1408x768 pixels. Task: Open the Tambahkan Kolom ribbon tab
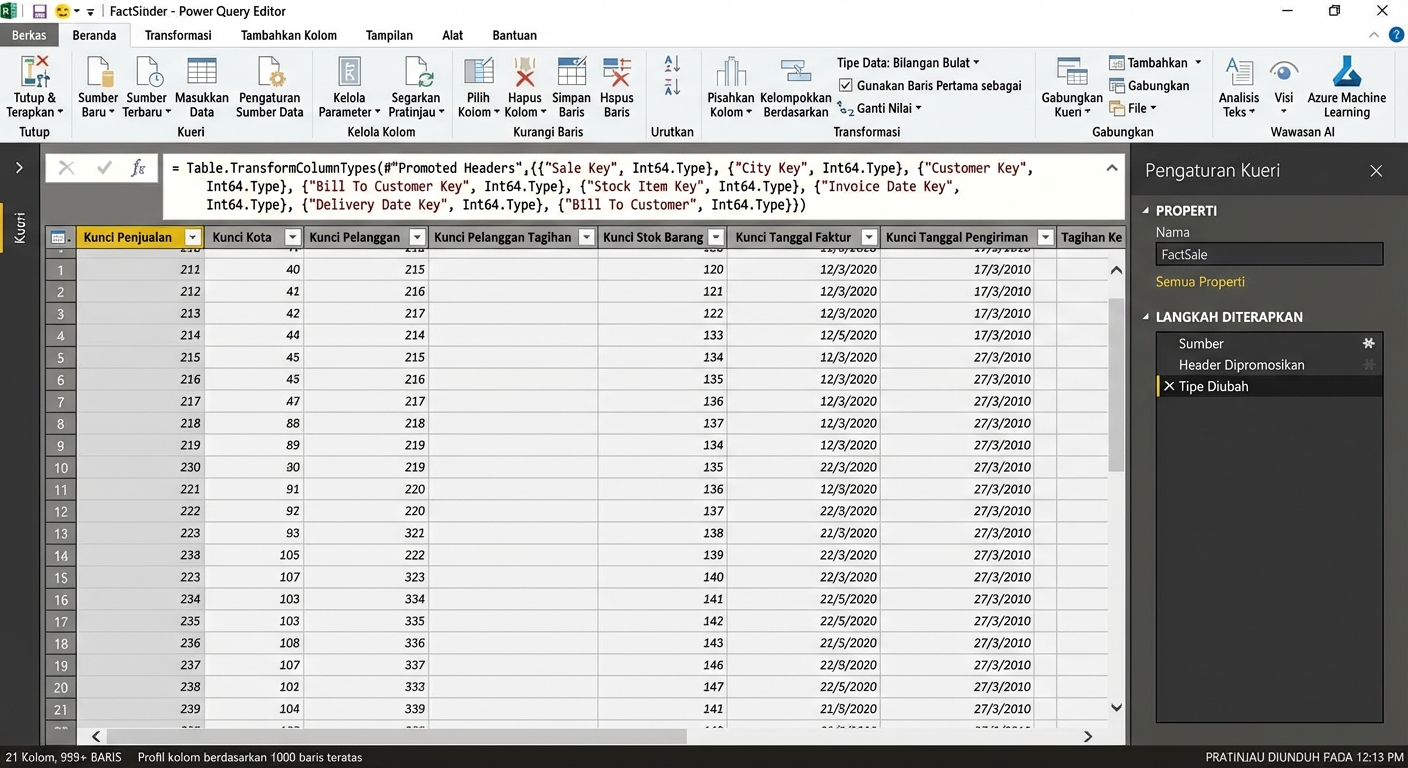[288, 34]
